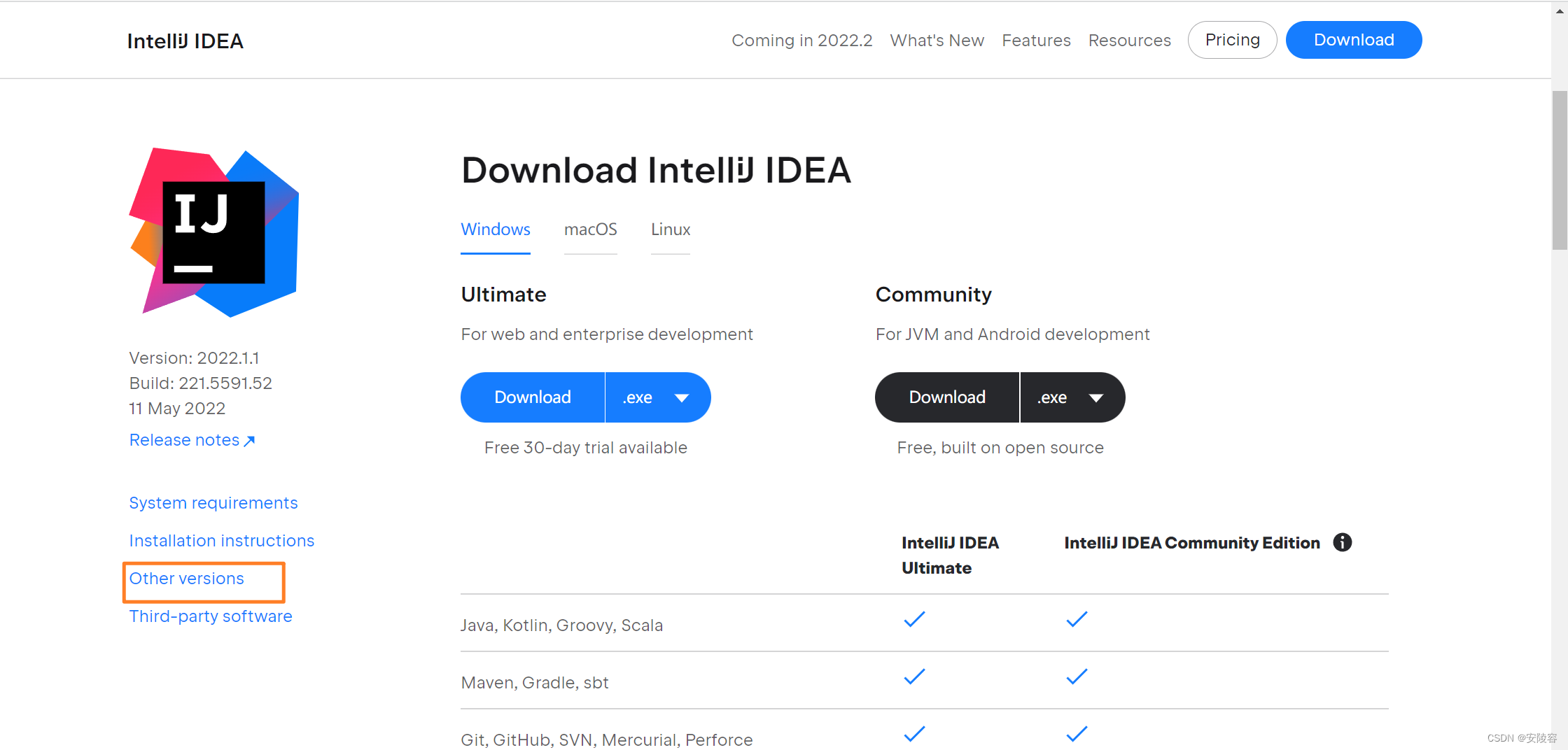Click the 'Maven, Gradle, sbt' row label

pyautogui.click(x=535, y=682)
